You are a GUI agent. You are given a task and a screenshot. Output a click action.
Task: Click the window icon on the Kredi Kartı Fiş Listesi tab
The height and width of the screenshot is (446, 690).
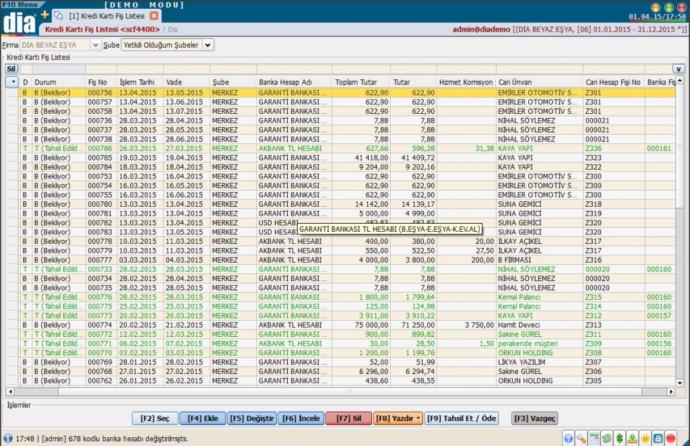[59, 16]
